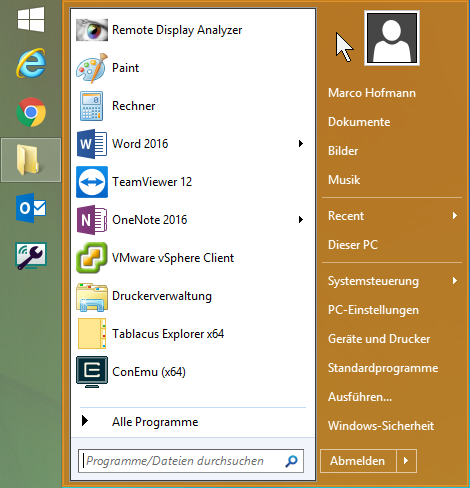Select Geräte und Drucker
The width and height of the screenshot is (470, 488).
[x=379, y=339]
